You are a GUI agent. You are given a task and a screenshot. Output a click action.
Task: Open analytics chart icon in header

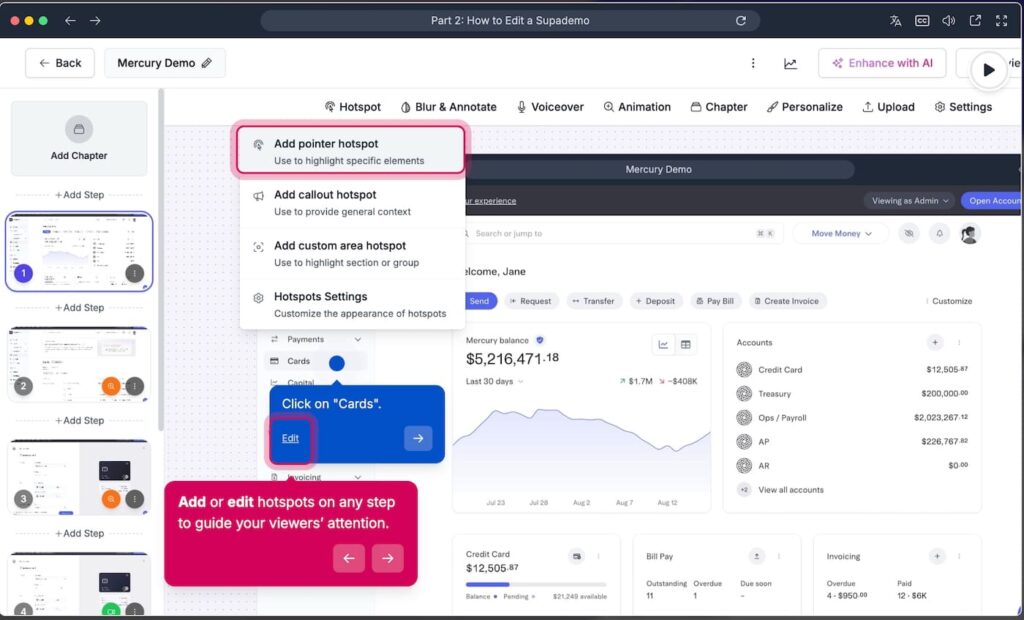tap(790, 63)
